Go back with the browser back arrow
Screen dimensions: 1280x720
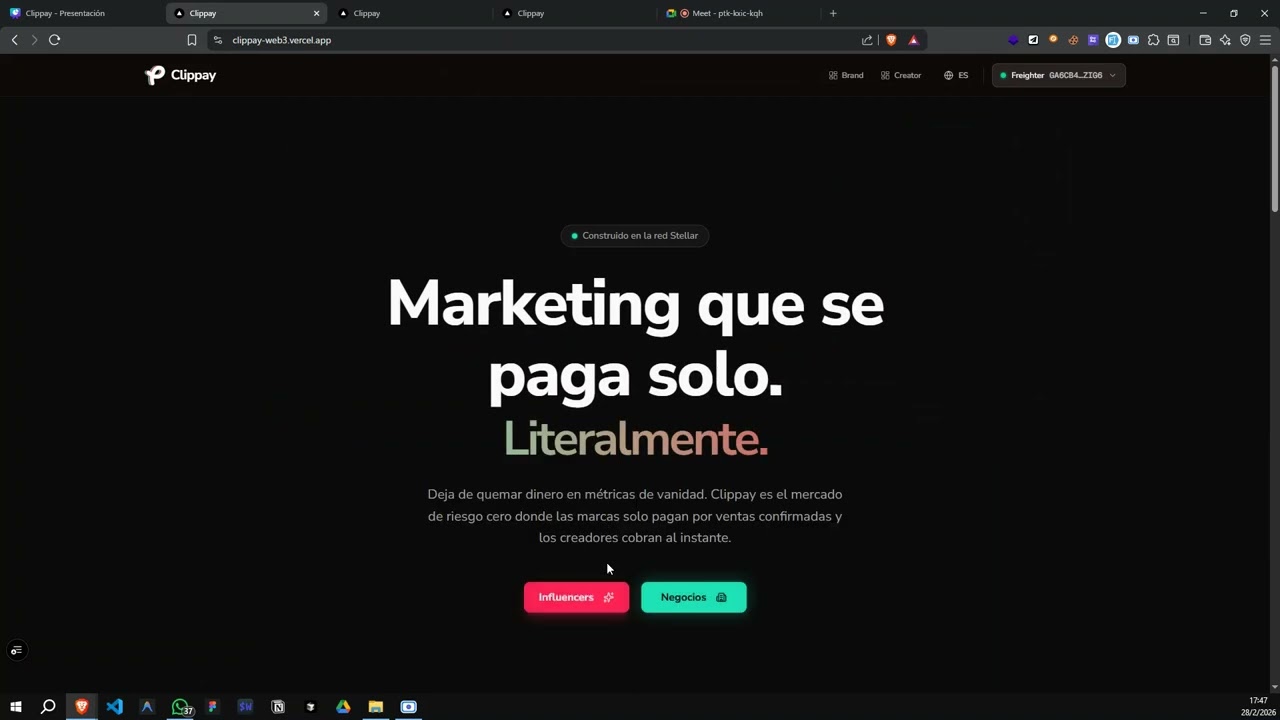14,40
